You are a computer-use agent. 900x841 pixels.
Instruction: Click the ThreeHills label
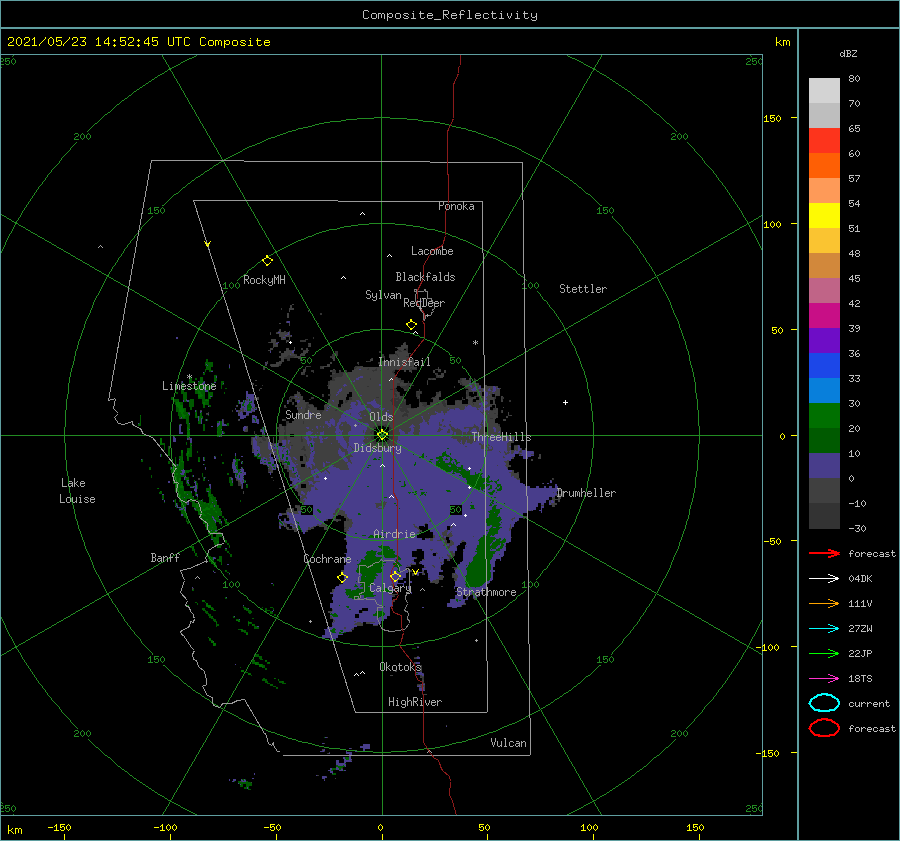click(502, 437)
